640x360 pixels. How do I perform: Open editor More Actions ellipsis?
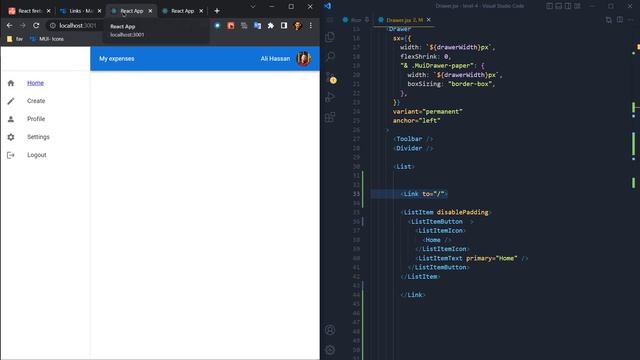631,20
